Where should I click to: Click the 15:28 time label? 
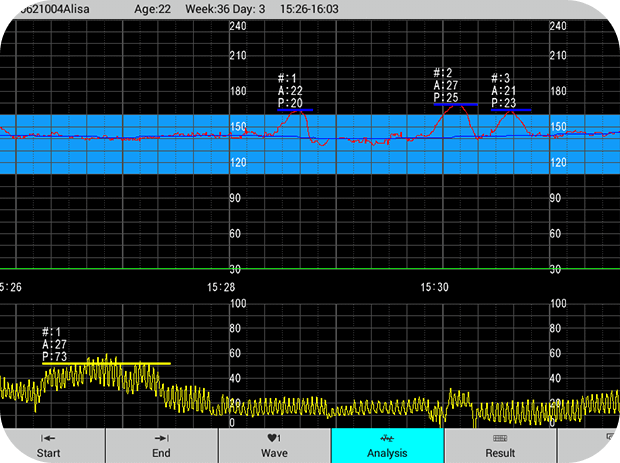[x=221, y=287]
